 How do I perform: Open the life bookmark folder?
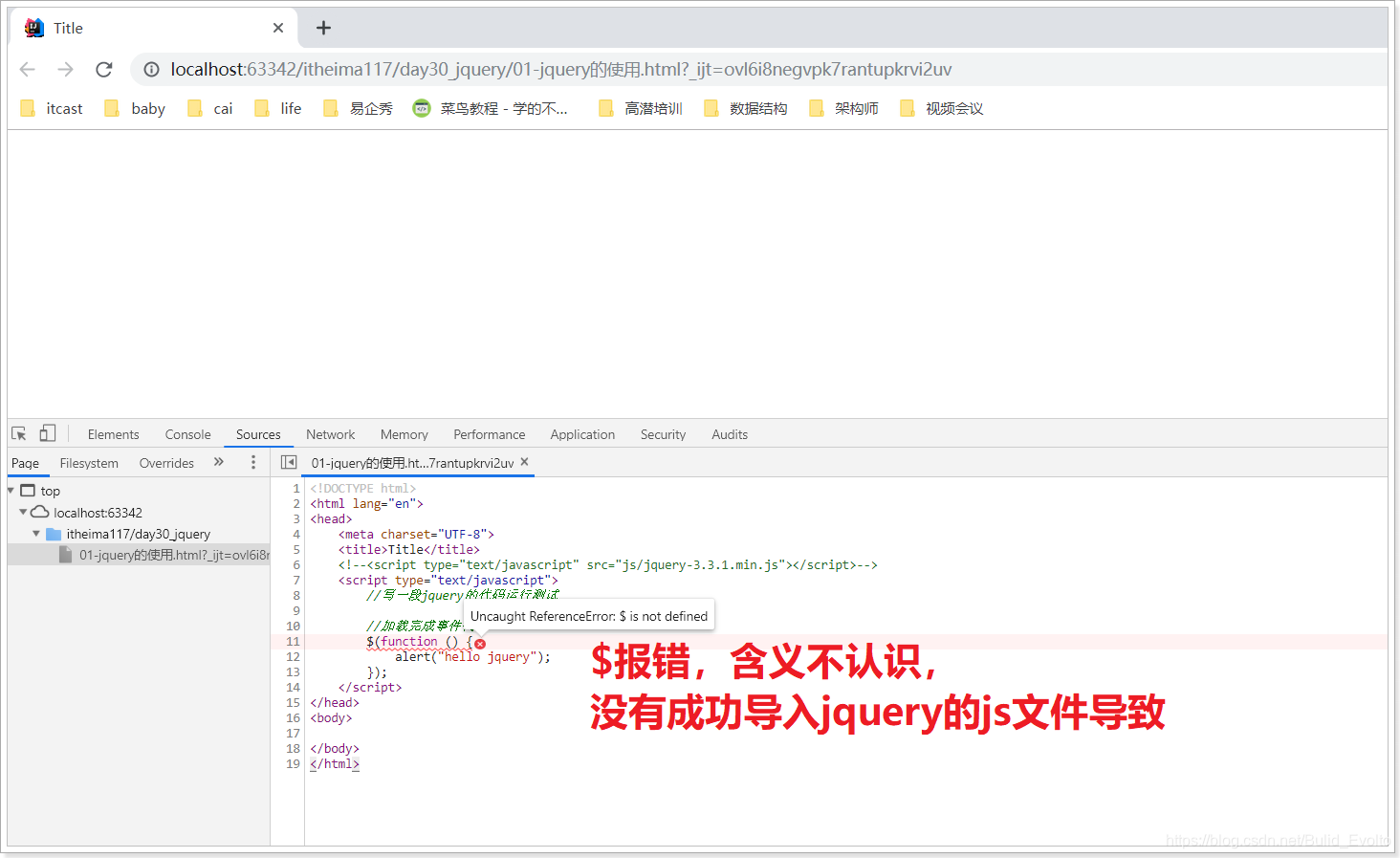278,108
